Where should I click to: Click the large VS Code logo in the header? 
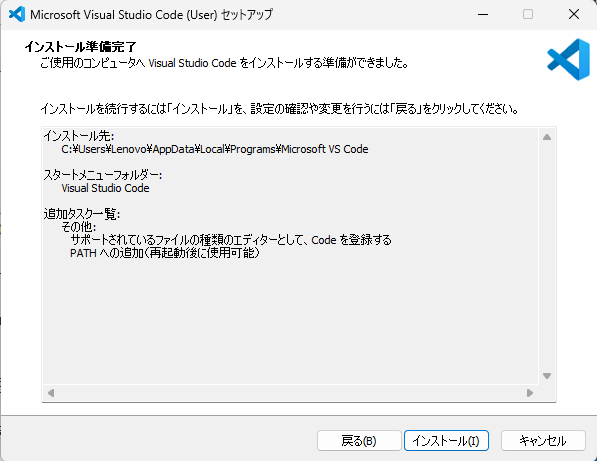[568, 59]
